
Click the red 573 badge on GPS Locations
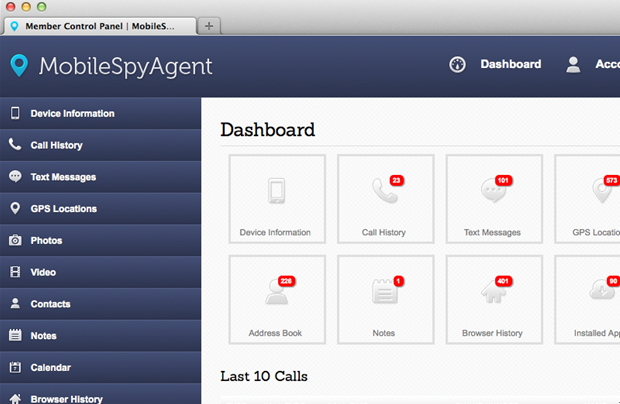[x=611, y=181]
